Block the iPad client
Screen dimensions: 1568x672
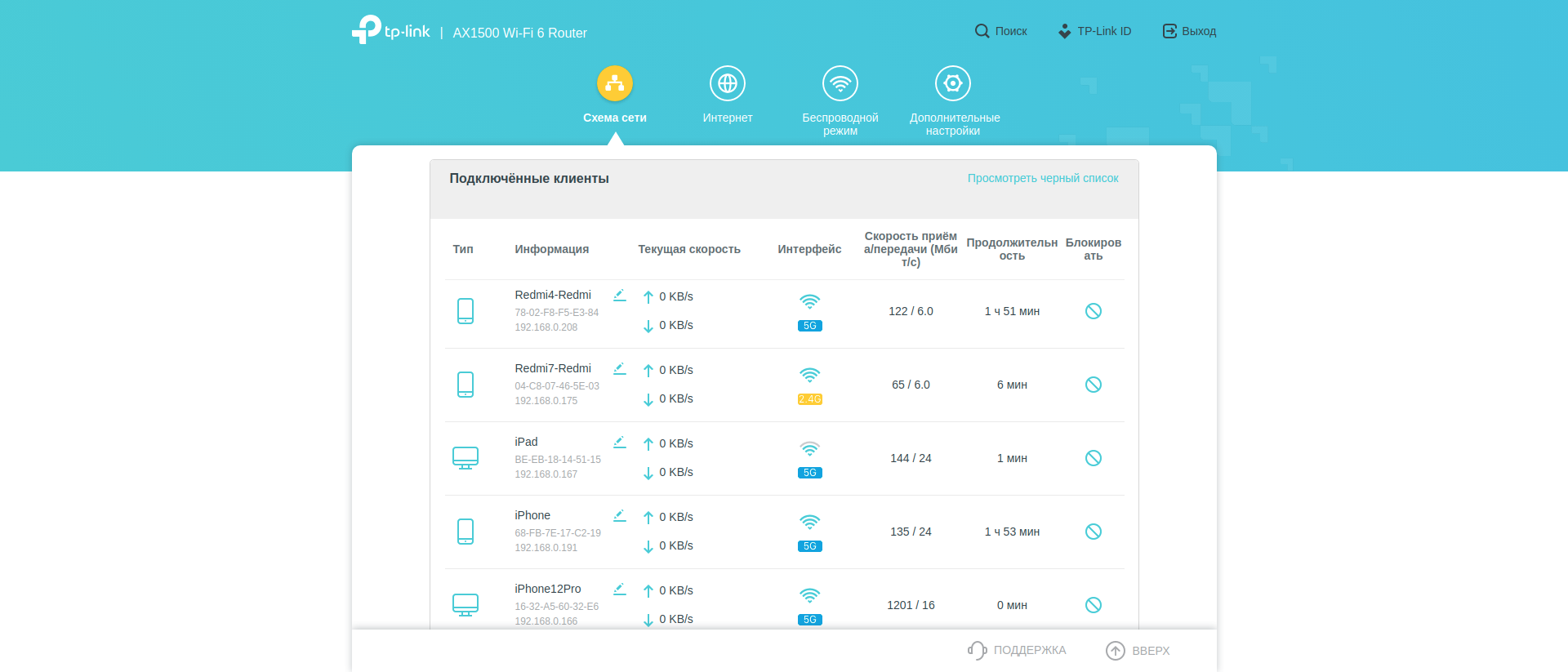[1093, 458]
